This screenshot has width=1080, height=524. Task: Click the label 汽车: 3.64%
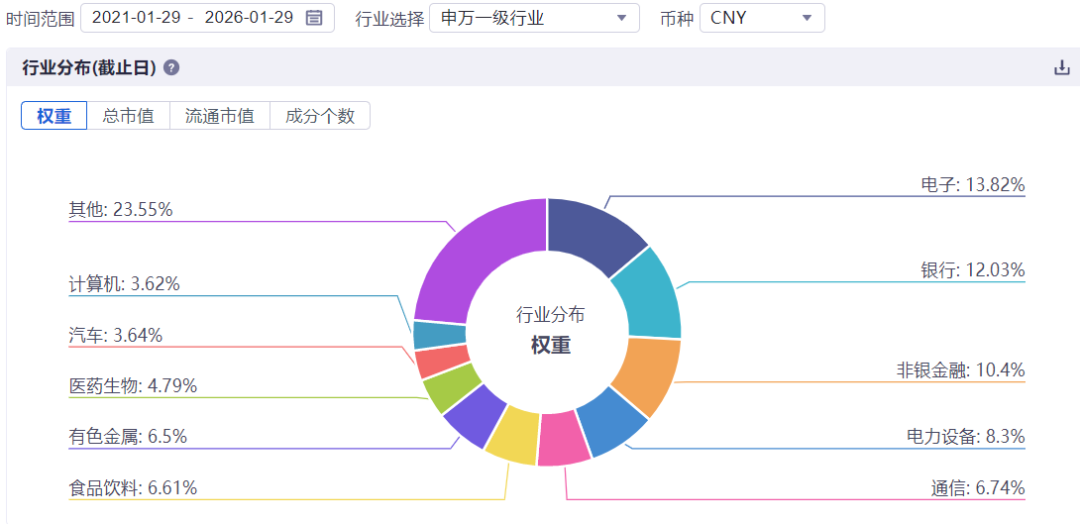[116, 335]
